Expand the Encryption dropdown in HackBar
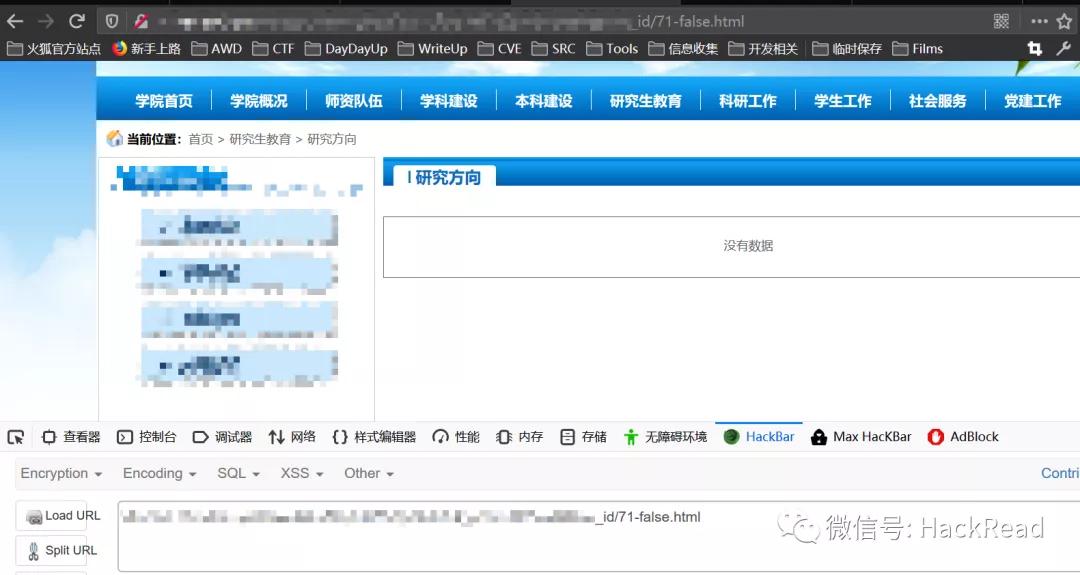The height and width of the screenshot is (575, 1080). (61, 474)
